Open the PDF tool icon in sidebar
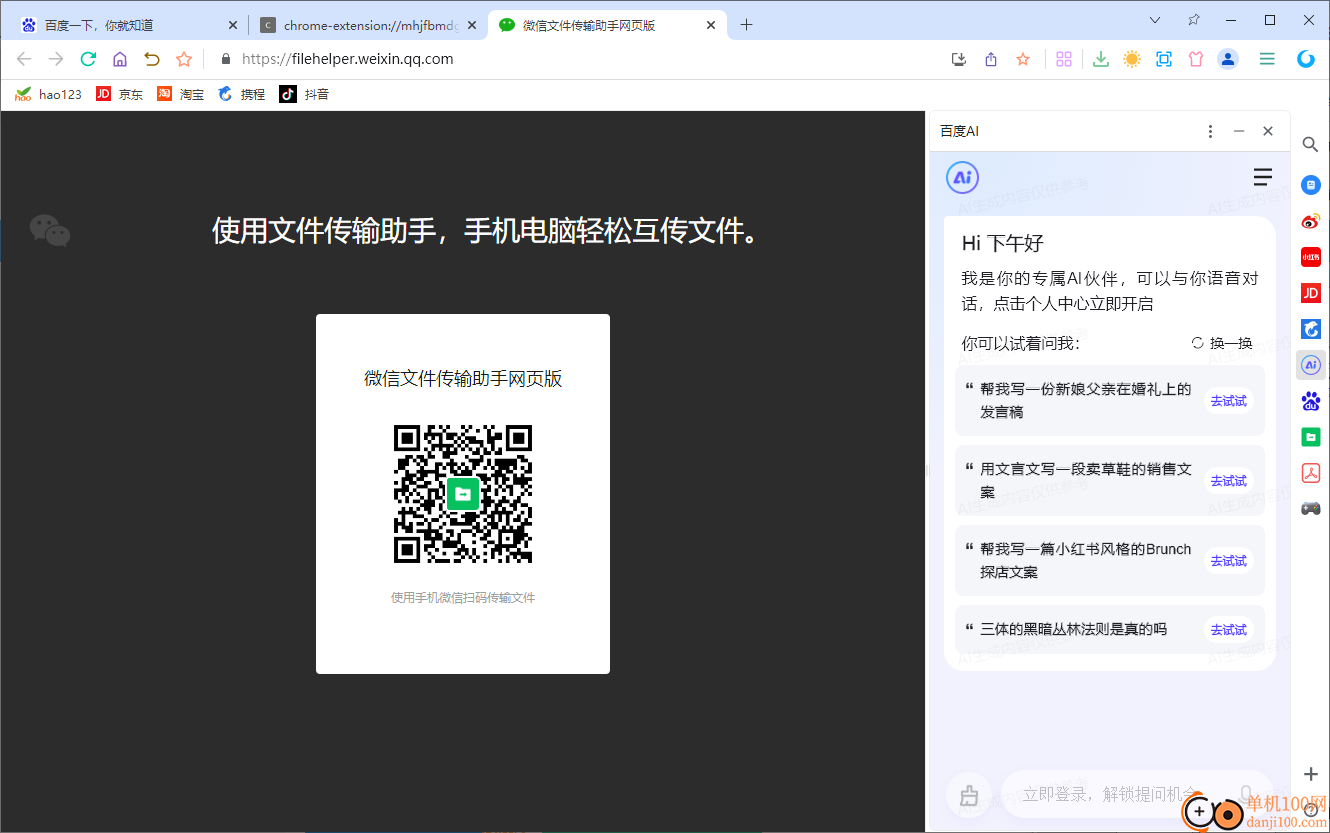This screenshot has width=1330, height=833. [1310, 473]
